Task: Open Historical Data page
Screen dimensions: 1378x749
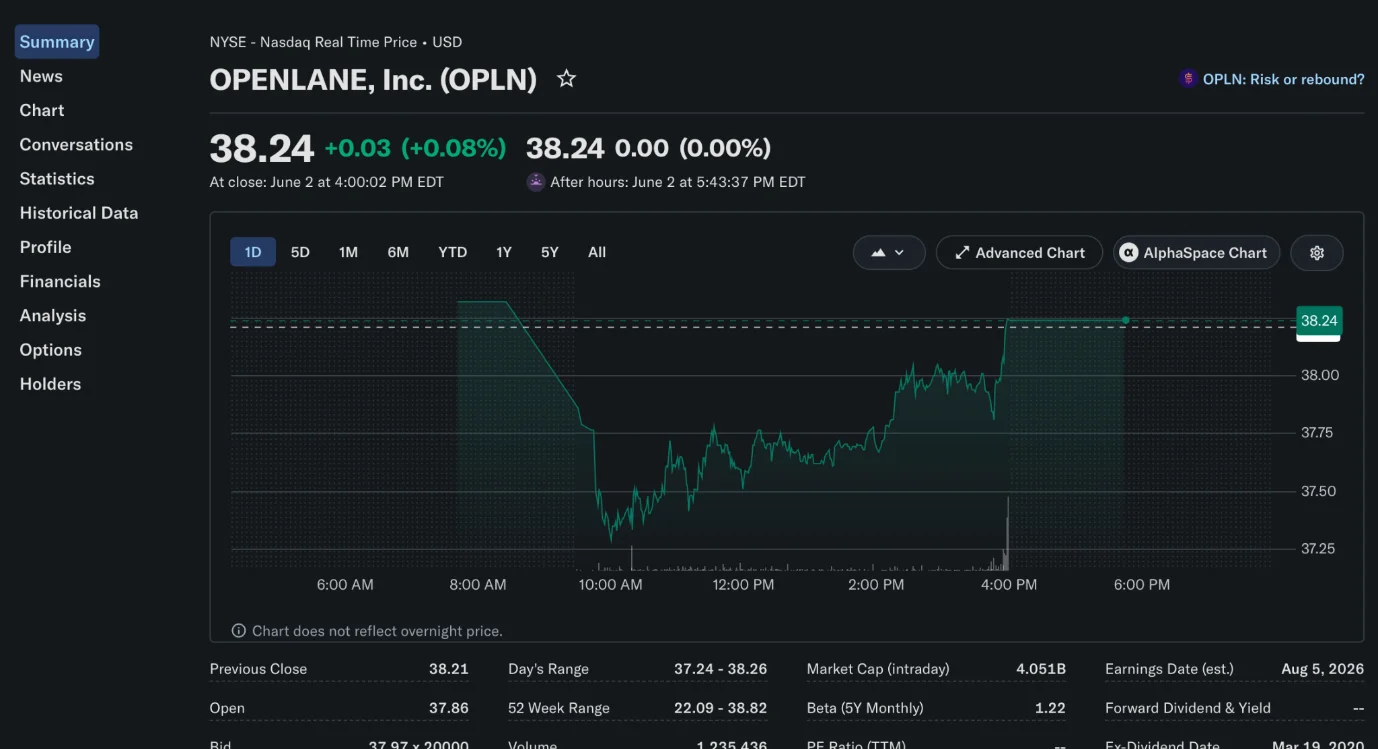Action: (x=79, y=213)
